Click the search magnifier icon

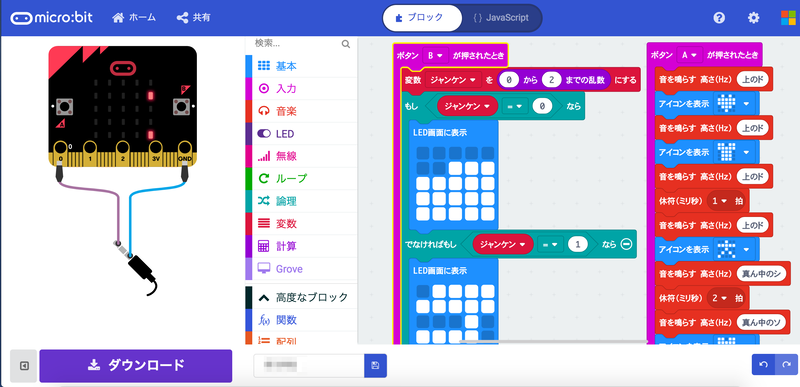tap(346, 44)
